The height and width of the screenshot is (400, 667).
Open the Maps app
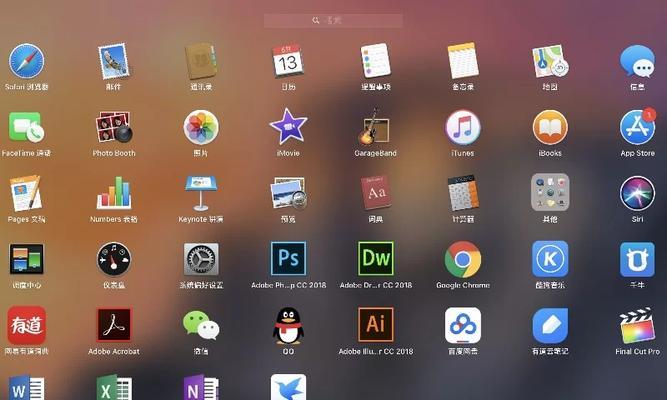(x=550, y=61)
